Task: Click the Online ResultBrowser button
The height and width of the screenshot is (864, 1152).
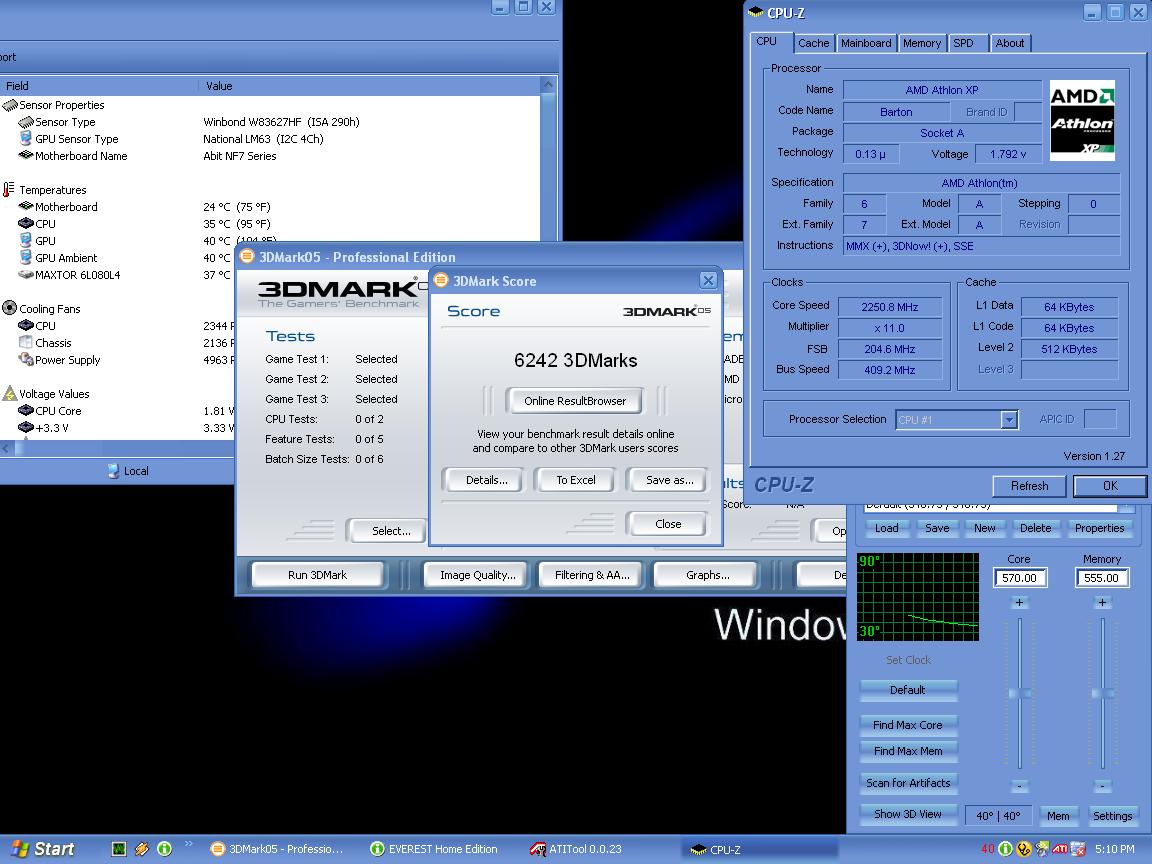Action: click(x=575, y=401)
